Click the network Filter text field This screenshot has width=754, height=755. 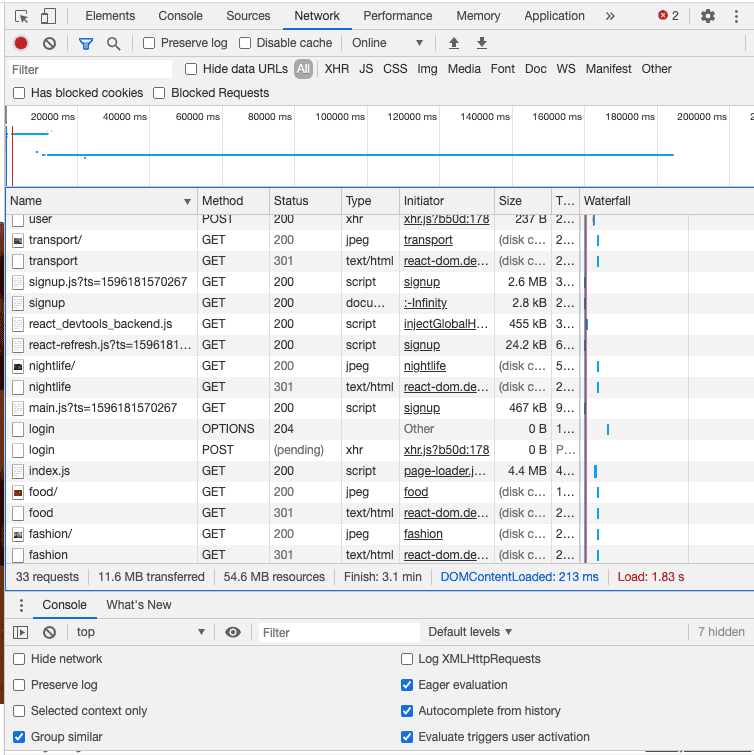[x=90, y=69]
